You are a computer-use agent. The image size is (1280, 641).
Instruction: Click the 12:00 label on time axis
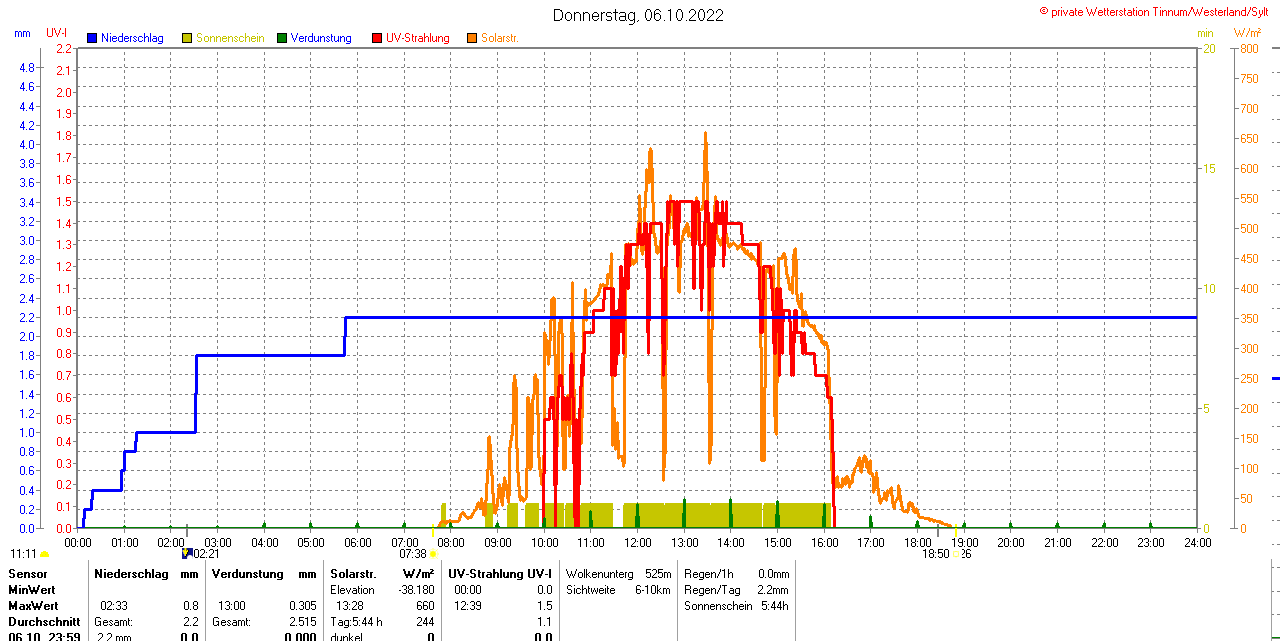(637, 543)
